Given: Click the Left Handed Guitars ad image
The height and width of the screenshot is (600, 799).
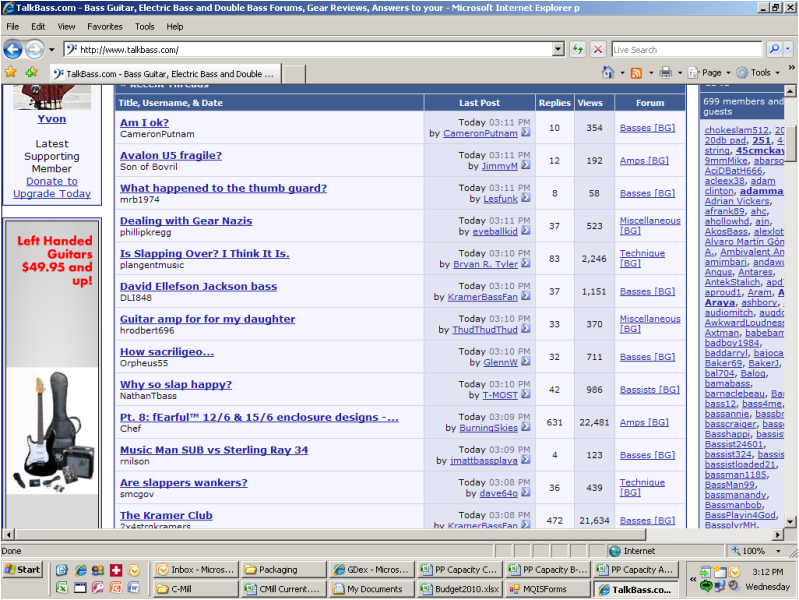Looking at the screenshot, I should 52,374.
